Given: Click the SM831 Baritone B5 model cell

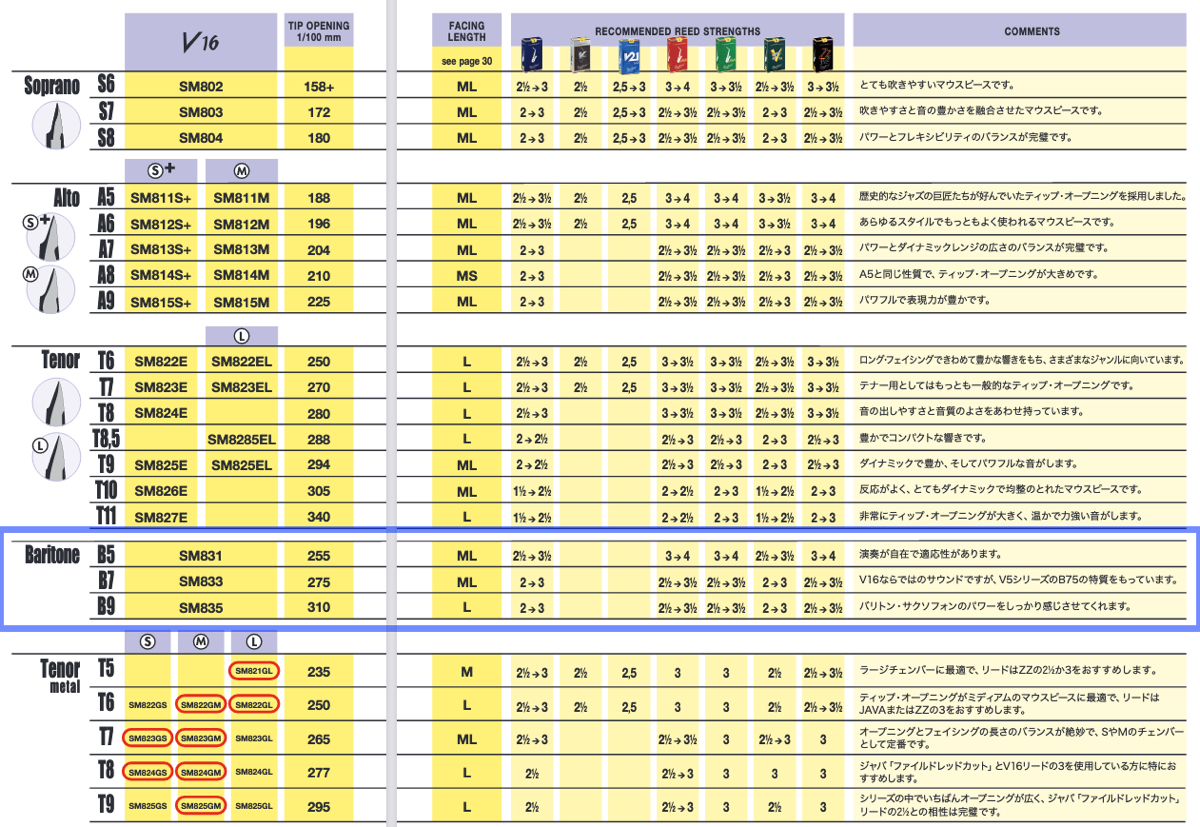Looking at the screenshot, I should (x=201, y=555).
